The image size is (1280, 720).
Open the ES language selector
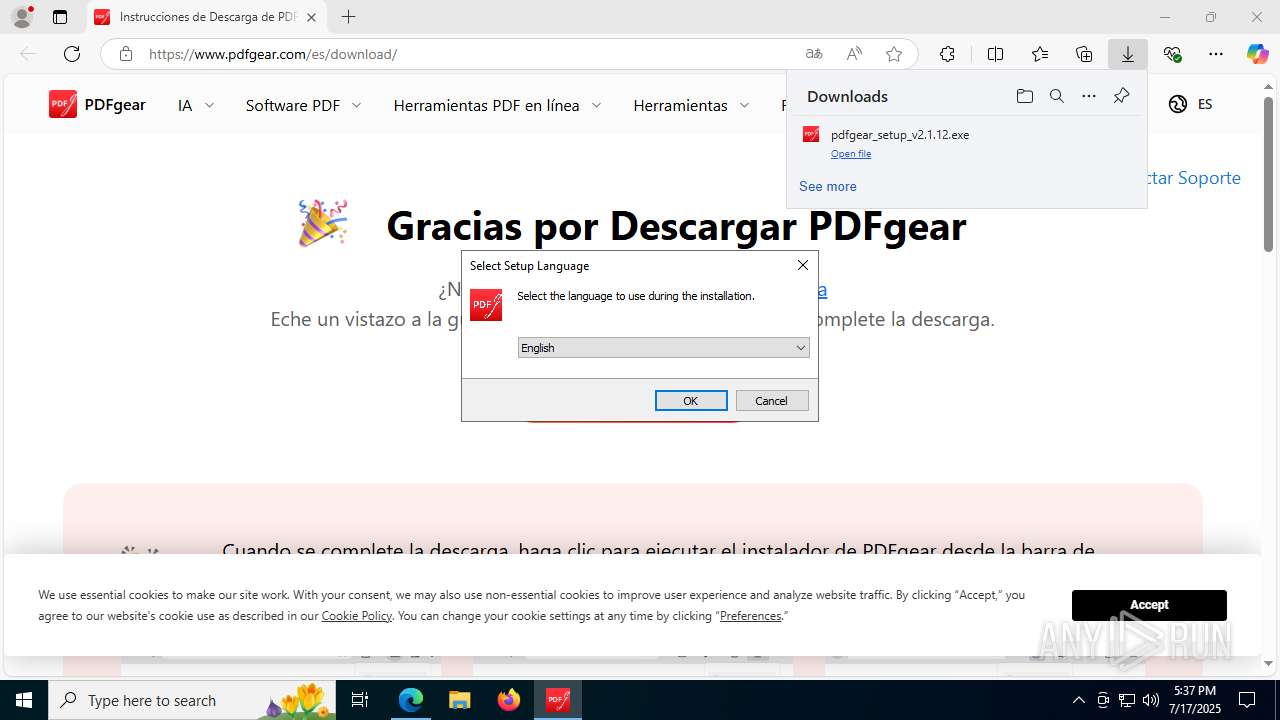coord(1191,104)
